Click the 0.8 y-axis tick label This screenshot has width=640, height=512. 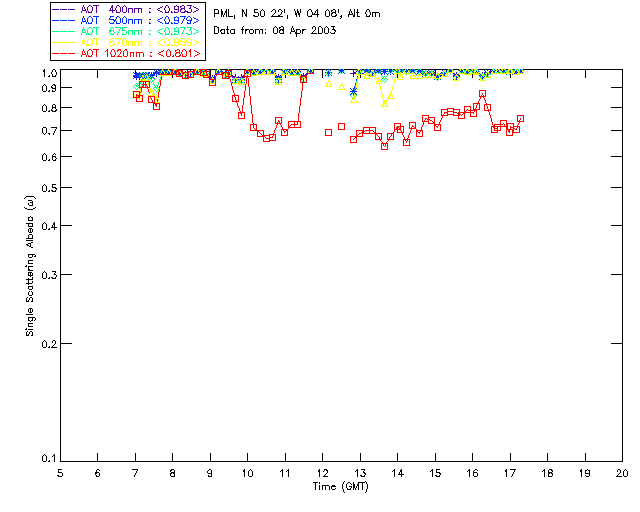(x=49, y=108)
